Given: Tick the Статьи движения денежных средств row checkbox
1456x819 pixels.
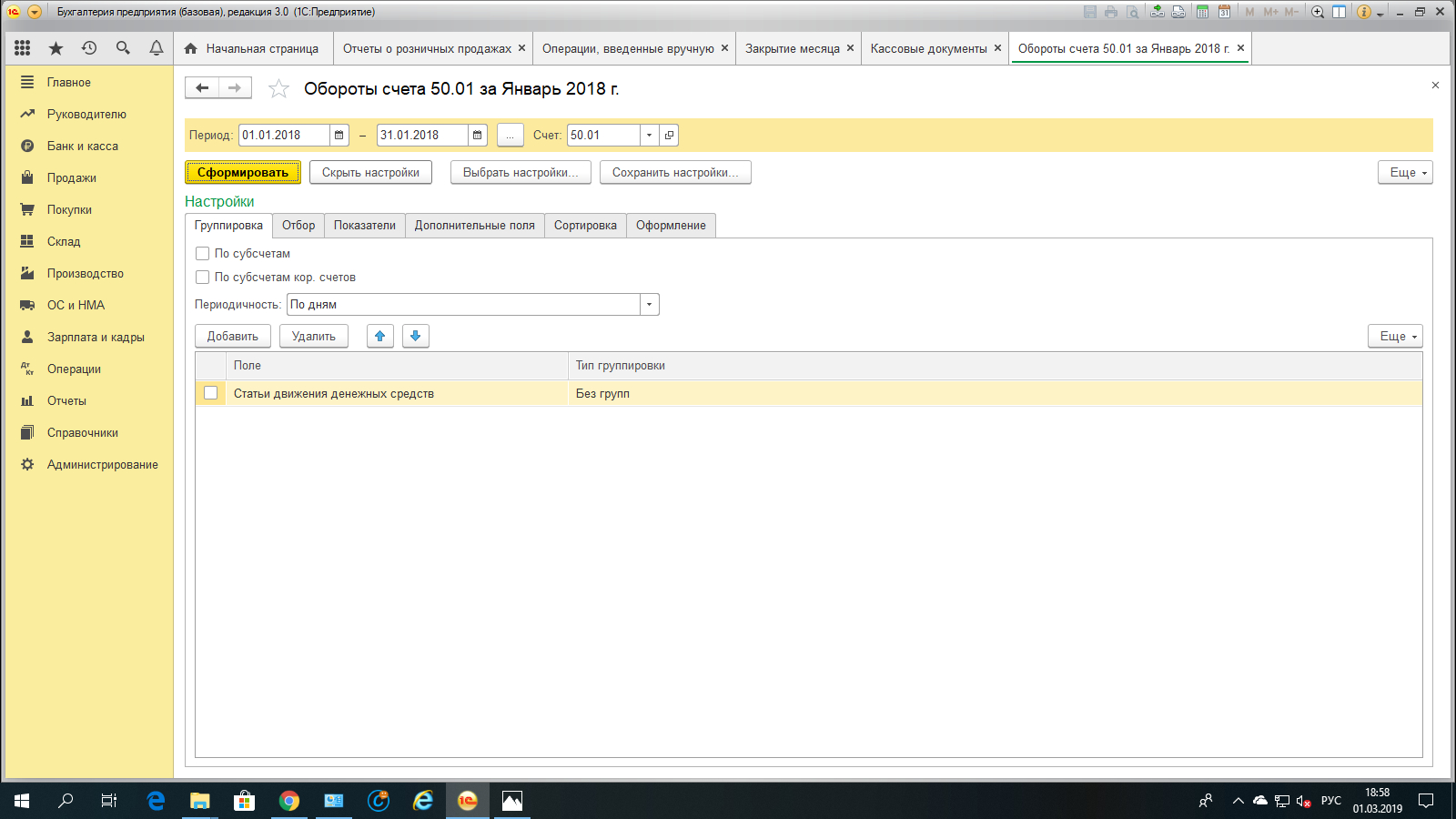Looking at the screenshot, I should click(x=211, y=393).
